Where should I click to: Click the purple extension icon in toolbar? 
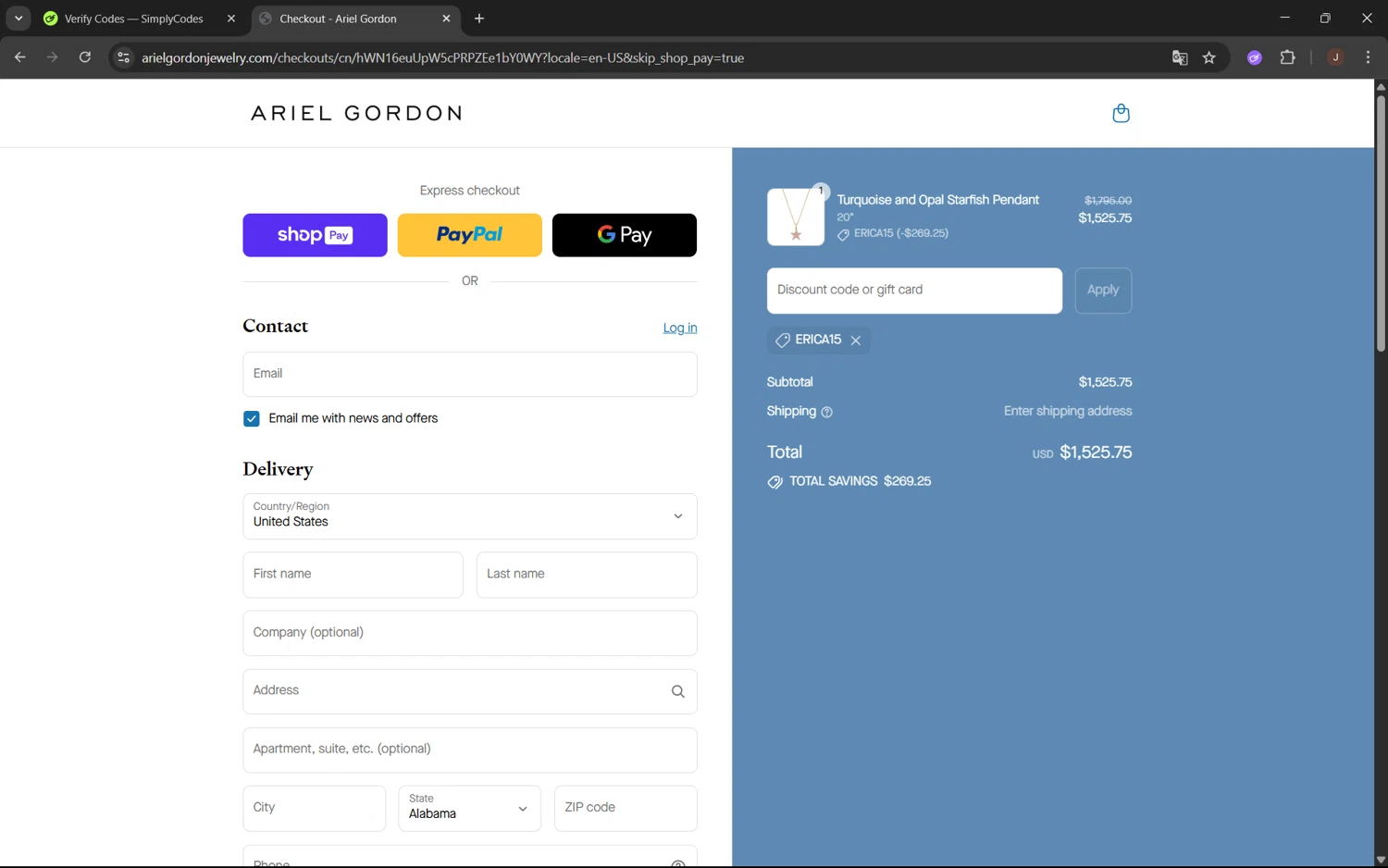tap(1255, 57)
